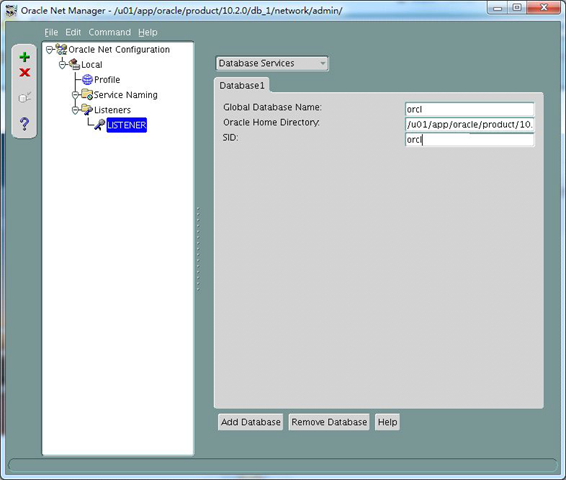
Task: Click the Remove Database button
Action: click(x=329, y=422)
